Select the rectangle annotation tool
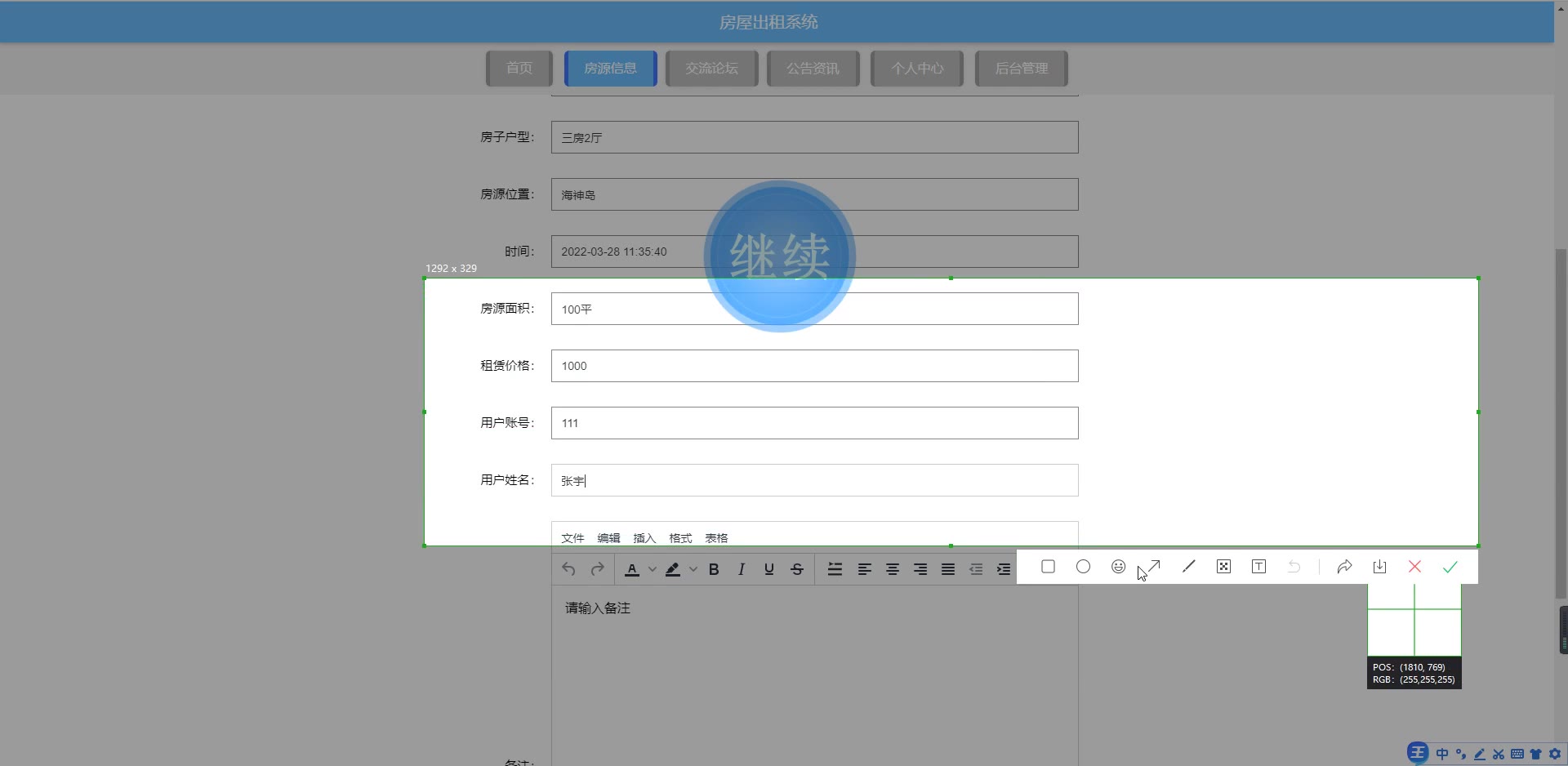Image resolution: width=1568 pixels, height=766 pixels. tap(1048, 567)
